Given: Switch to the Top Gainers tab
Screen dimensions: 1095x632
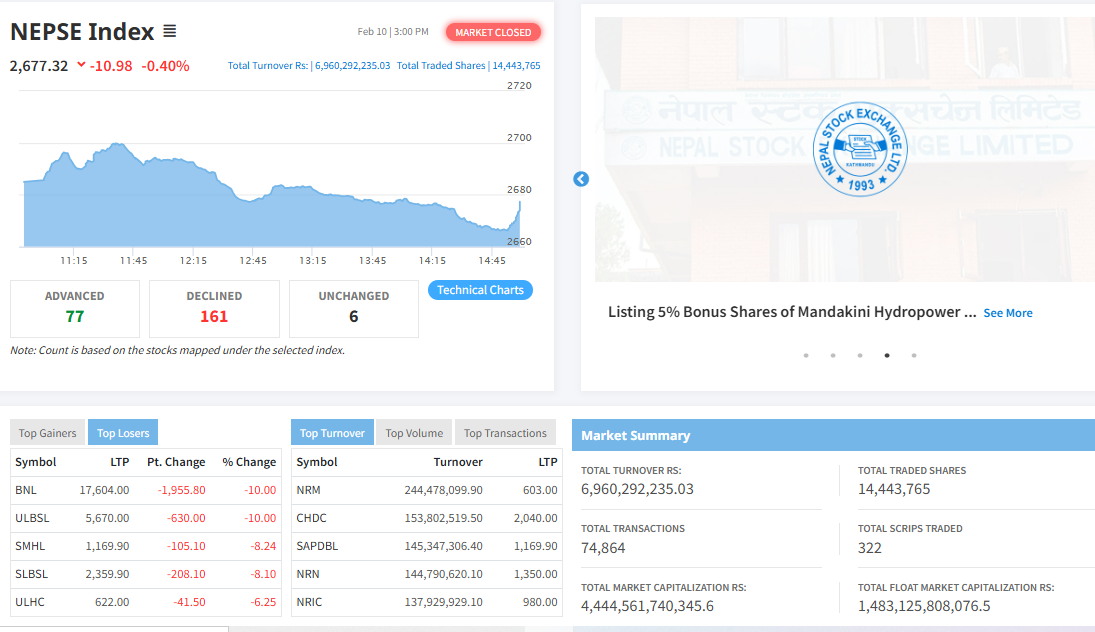Looking at the screenshot, I should click(x=48, y=433).
